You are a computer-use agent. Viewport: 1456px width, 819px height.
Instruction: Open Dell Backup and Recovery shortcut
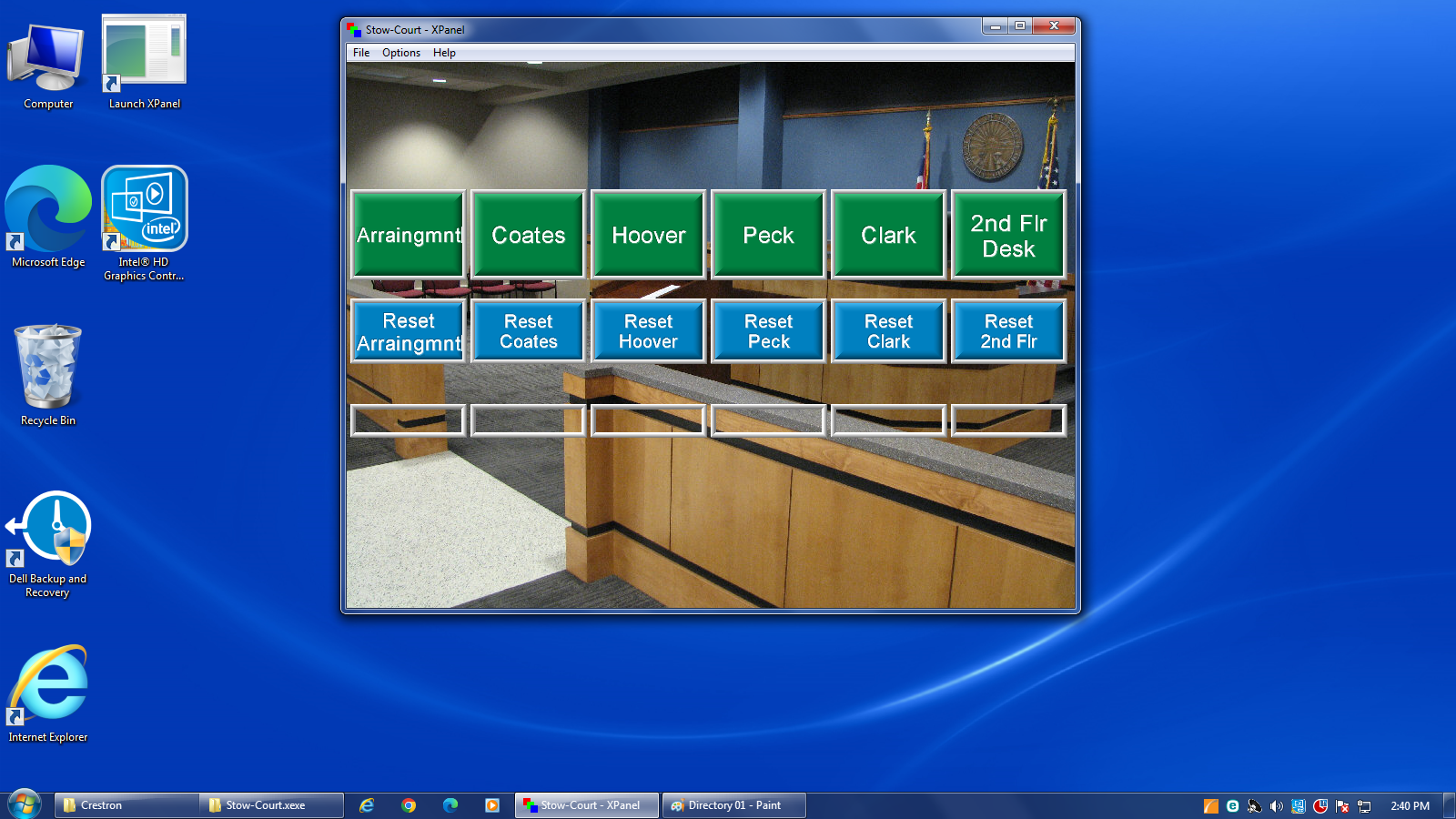point(48,544)
